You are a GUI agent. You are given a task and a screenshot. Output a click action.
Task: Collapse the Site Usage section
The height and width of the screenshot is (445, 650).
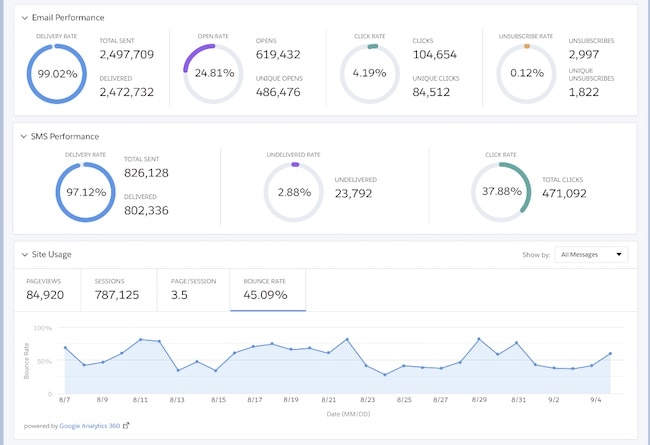click(25, 255)
